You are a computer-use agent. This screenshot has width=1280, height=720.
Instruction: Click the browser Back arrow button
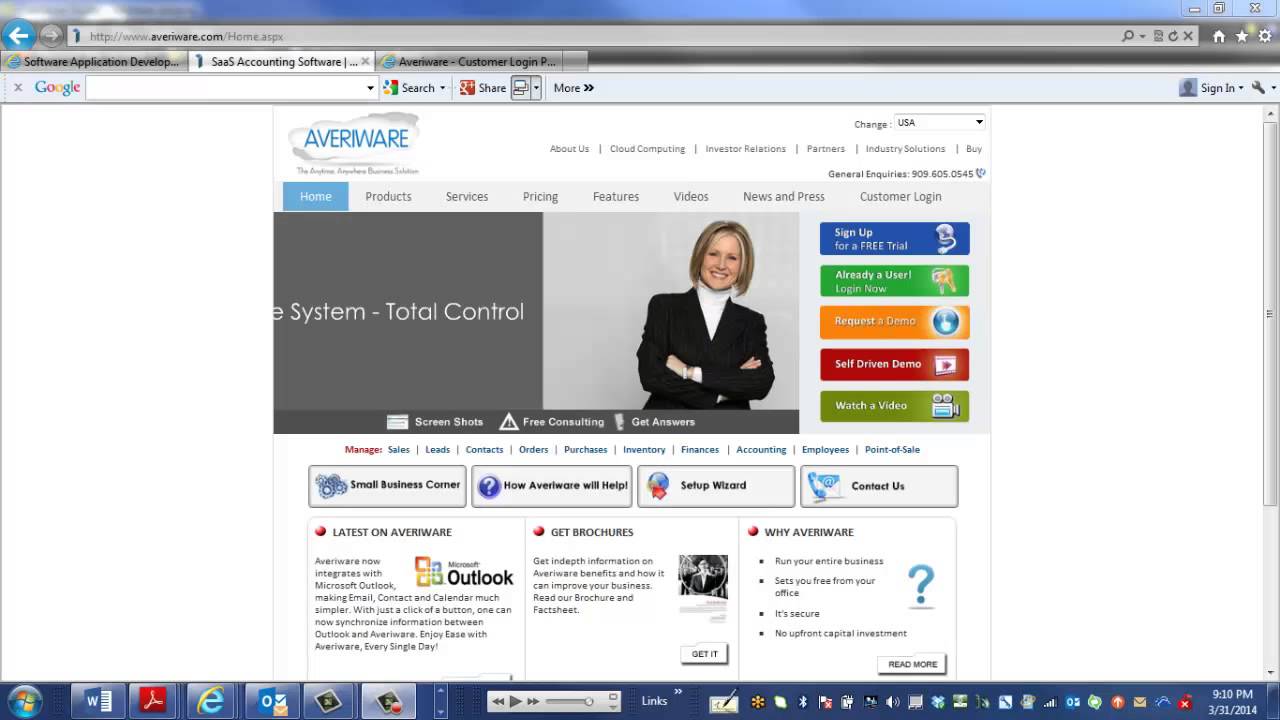click(18, 35)
